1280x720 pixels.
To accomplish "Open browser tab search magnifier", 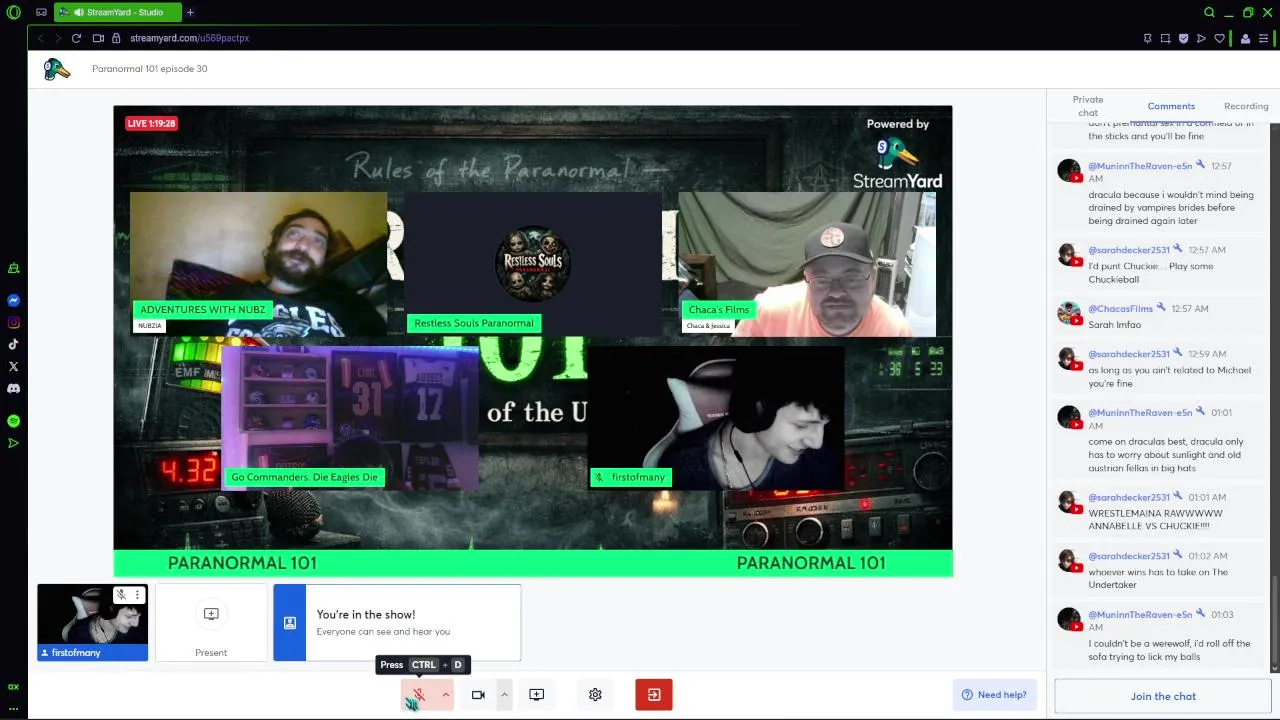I will click(x=1209, y=13).
